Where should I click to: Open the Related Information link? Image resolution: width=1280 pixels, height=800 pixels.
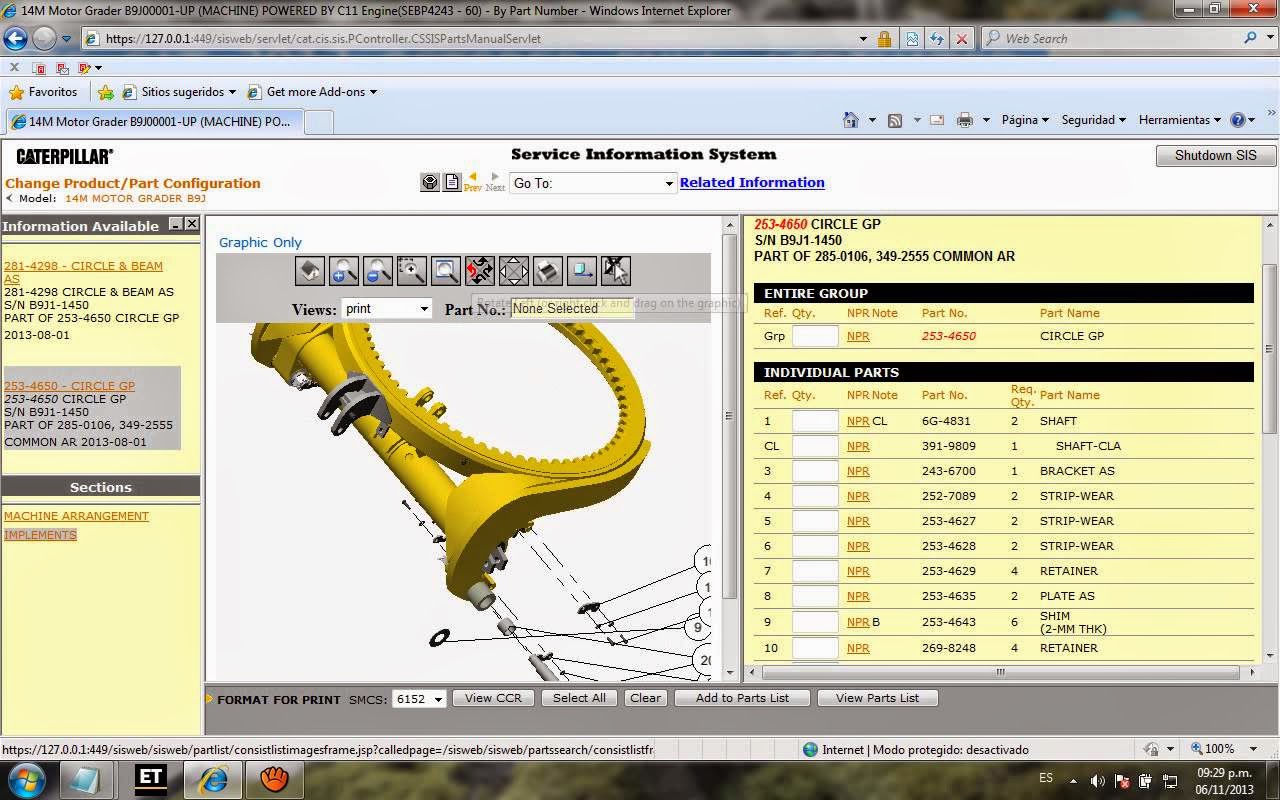pyautogui.click(x=752, y=182)
